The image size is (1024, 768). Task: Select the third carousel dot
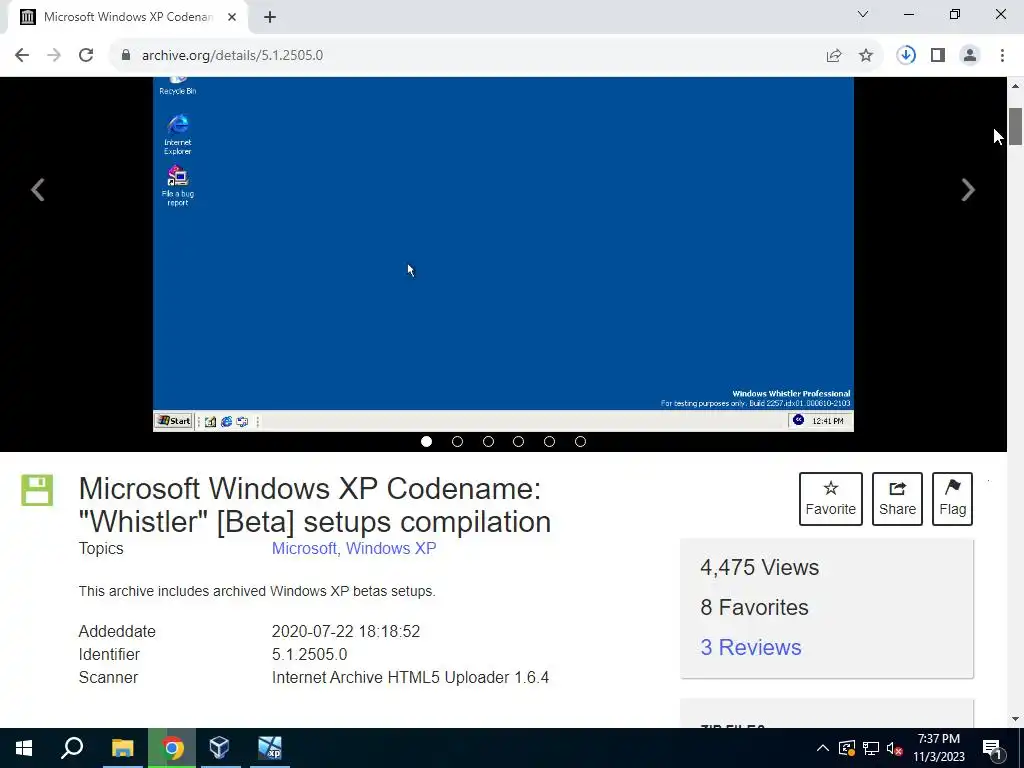click(488, 442)
